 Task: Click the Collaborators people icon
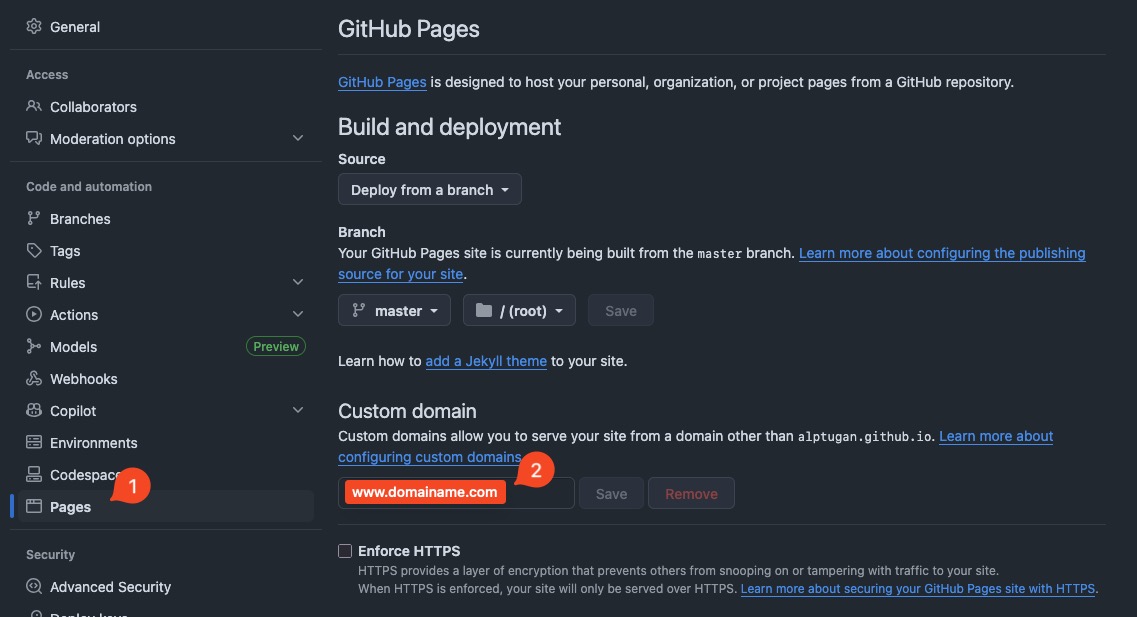33,107
